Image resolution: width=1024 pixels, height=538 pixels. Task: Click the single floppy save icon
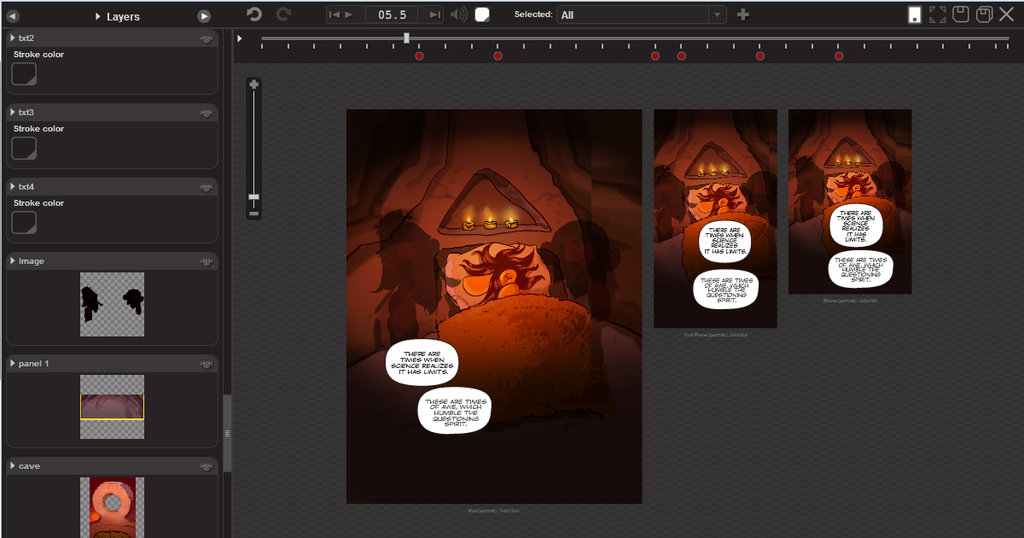[x=961, y=14]
